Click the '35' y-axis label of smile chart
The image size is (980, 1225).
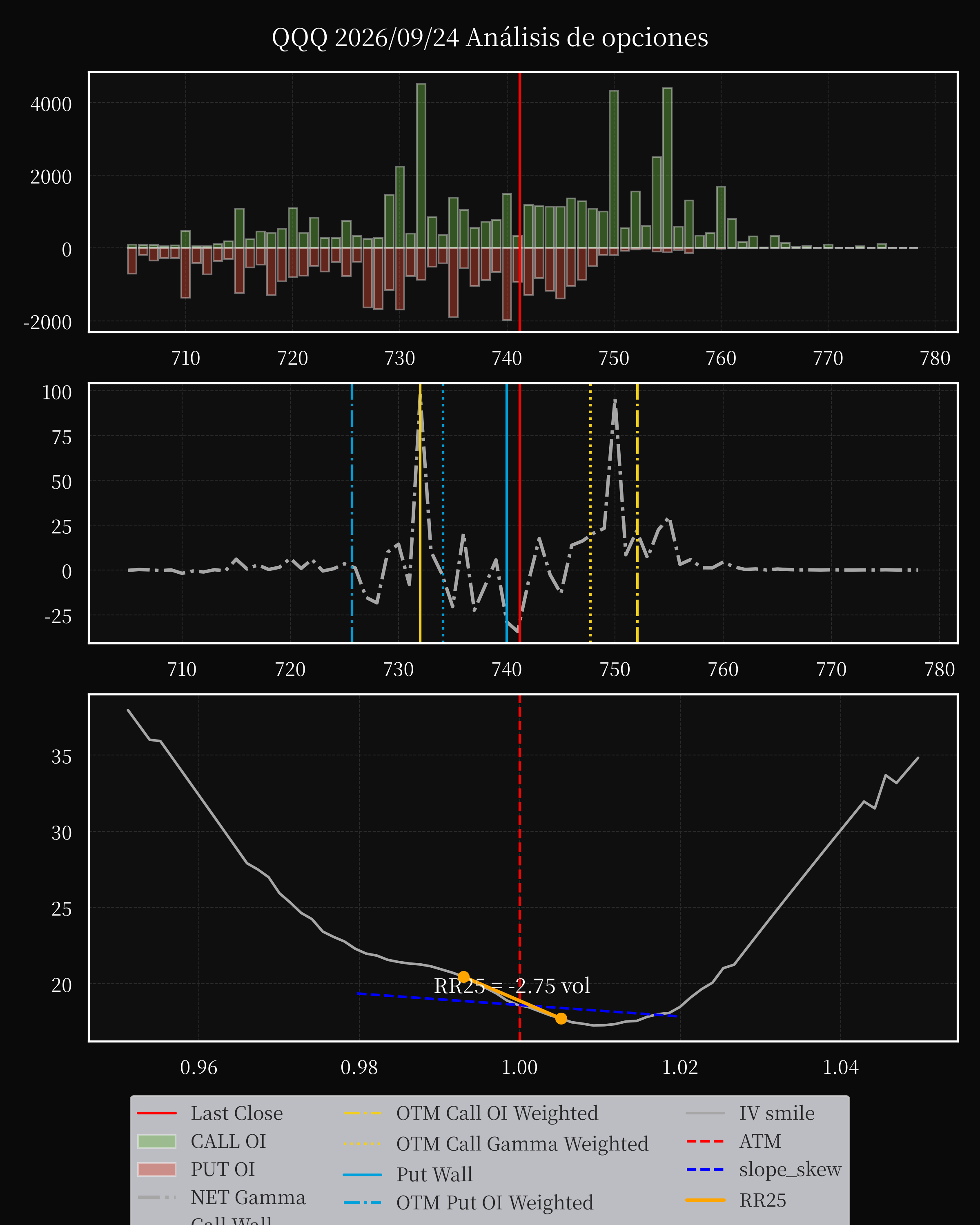click(x=61, y=757)
